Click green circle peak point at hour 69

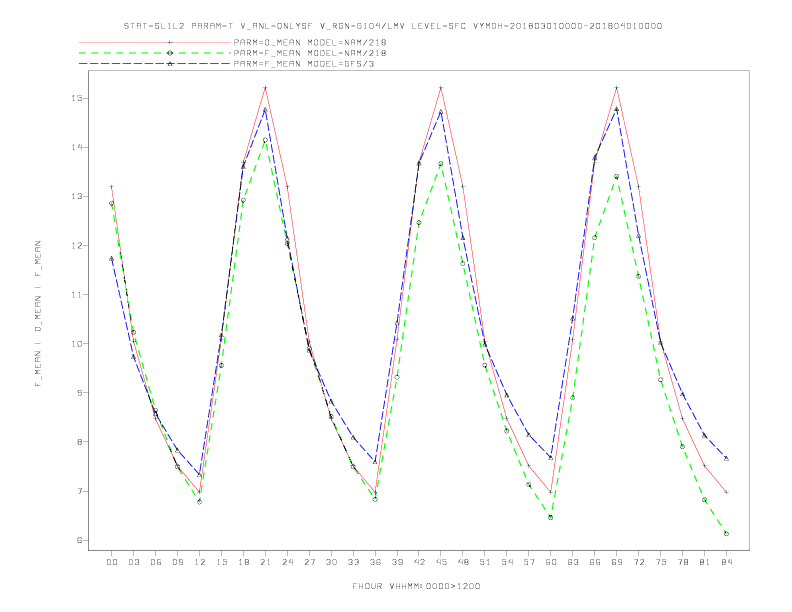616,177
